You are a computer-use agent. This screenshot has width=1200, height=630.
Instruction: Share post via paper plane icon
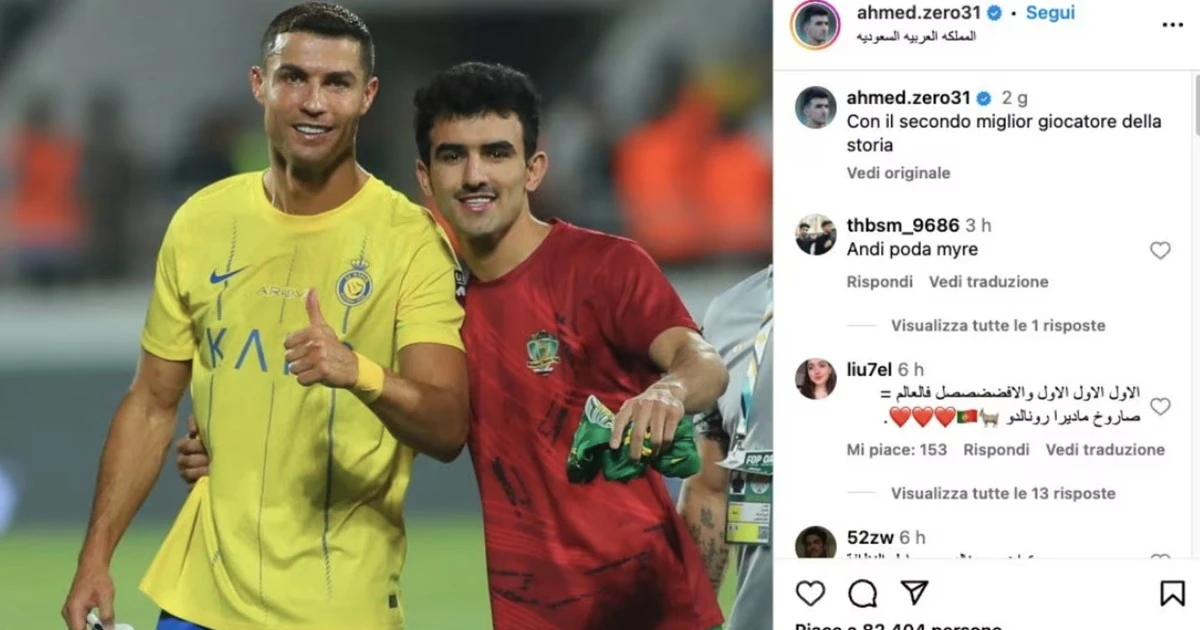(914, 593)
